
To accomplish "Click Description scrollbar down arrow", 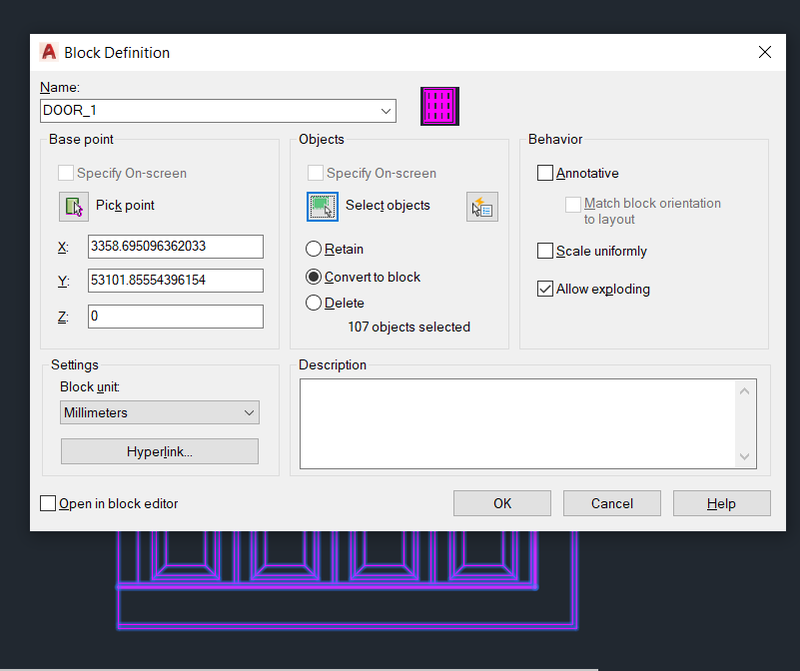I will click(x=744, y=456).
